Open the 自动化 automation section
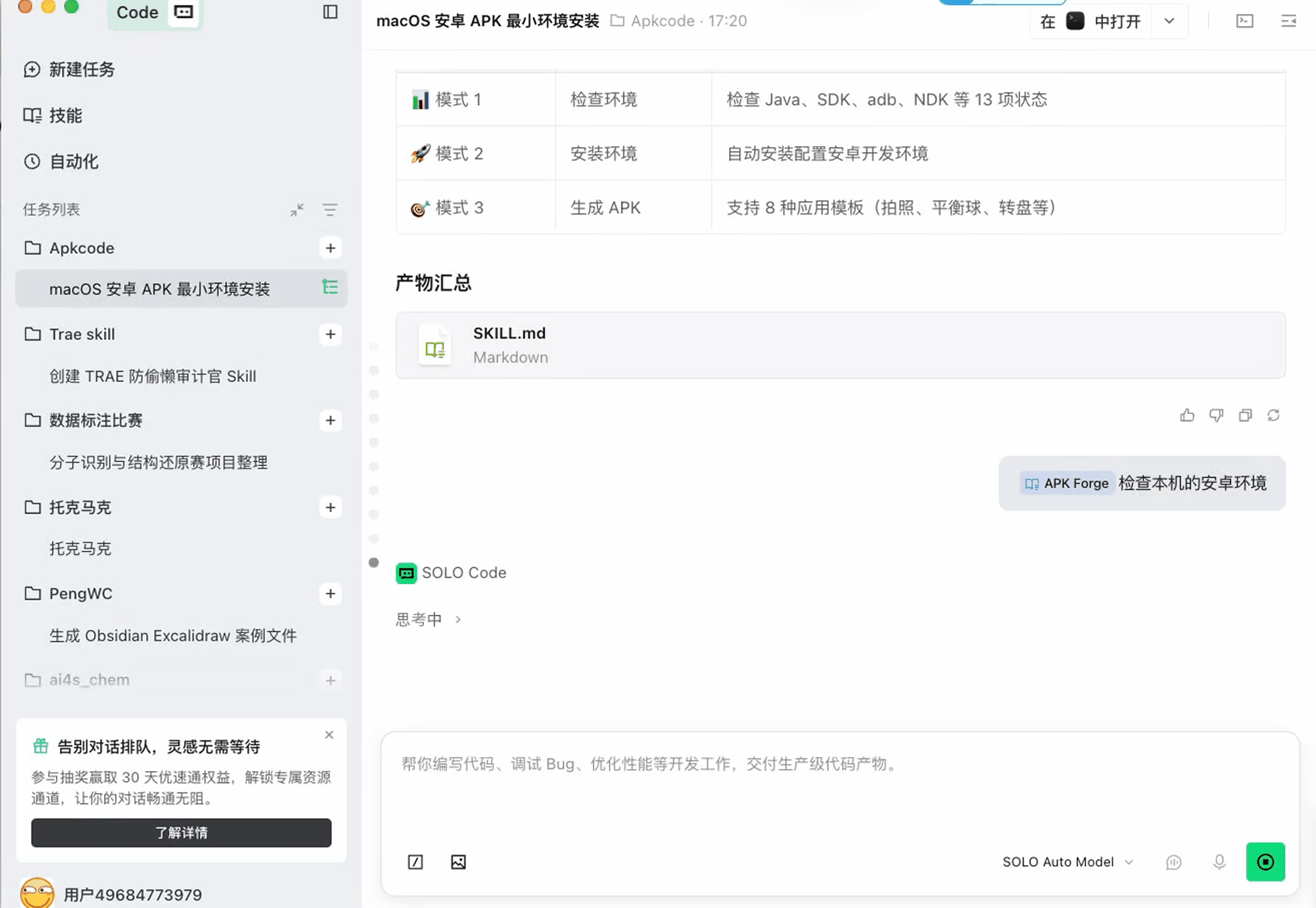 click(61, 162)
